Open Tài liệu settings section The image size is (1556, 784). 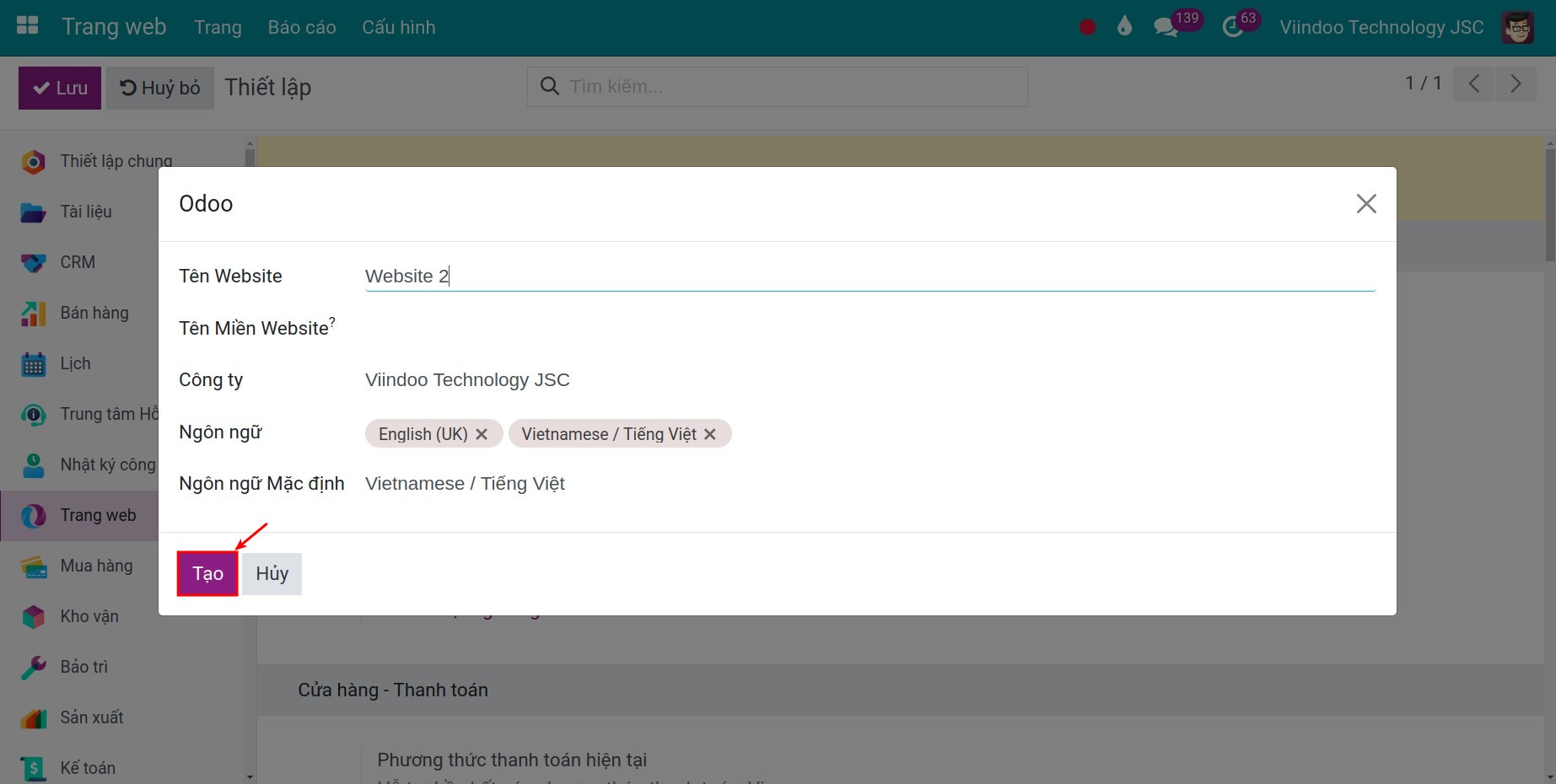pyautogui.click(x=121, y=212)
